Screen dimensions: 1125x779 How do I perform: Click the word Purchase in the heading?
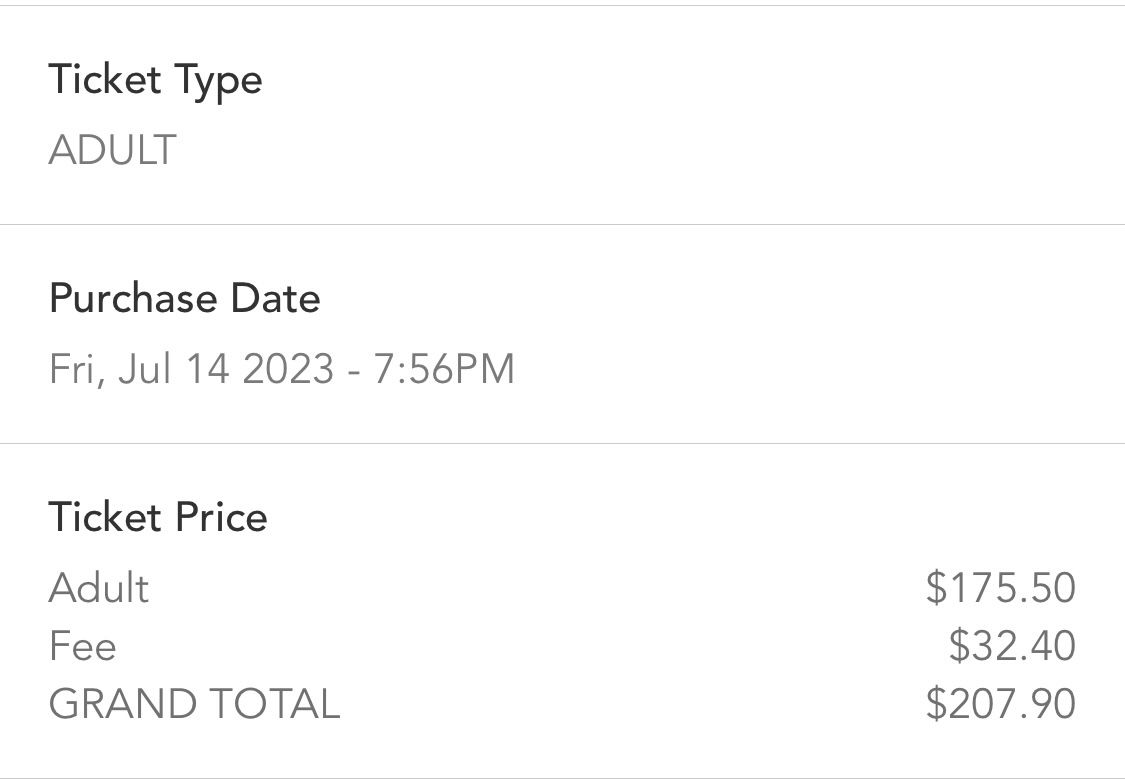[133, 298]
